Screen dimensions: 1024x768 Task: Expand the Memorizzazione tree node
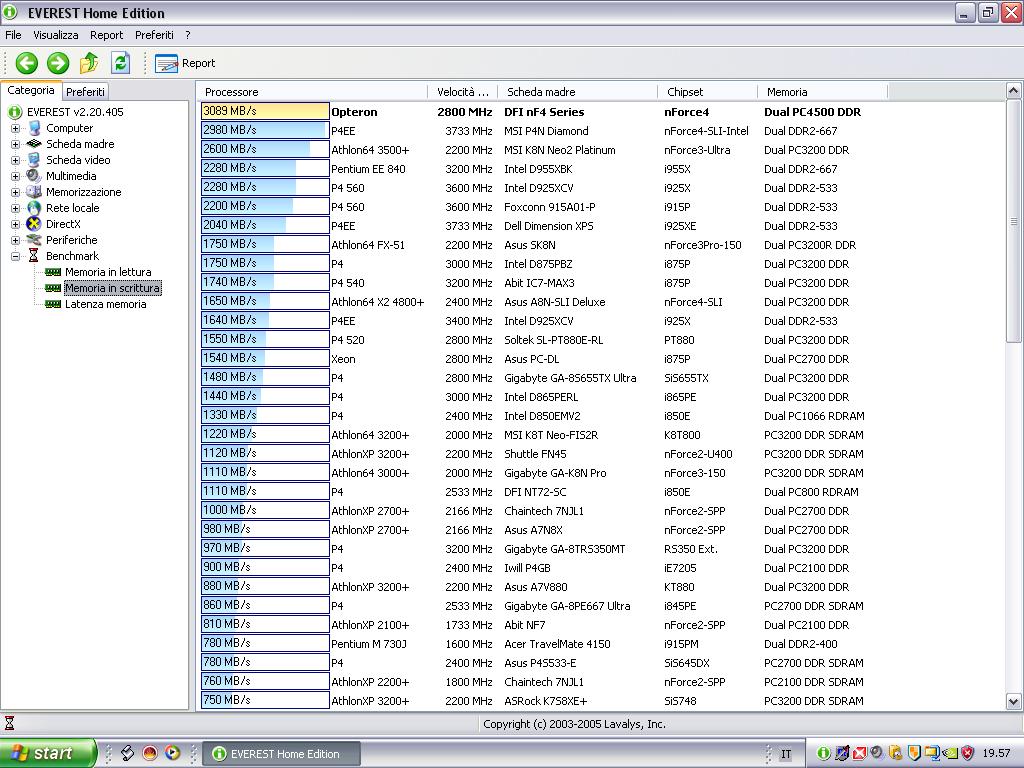[16, 192]
